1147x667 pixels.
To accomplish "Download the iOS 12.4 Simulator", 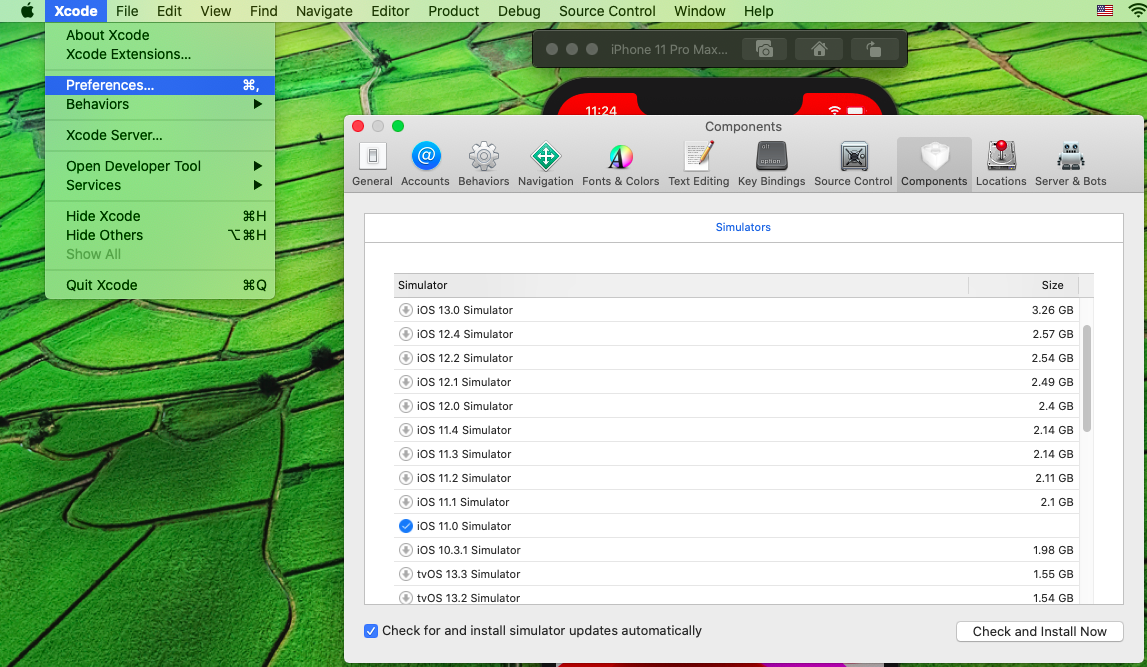I will tap(405, 334).
